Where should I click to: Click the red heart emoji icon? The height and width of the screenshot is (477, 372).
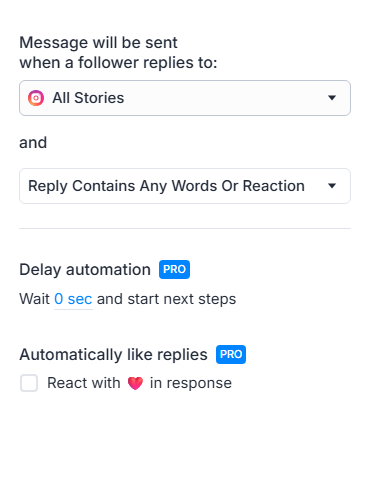click(135, 383)
